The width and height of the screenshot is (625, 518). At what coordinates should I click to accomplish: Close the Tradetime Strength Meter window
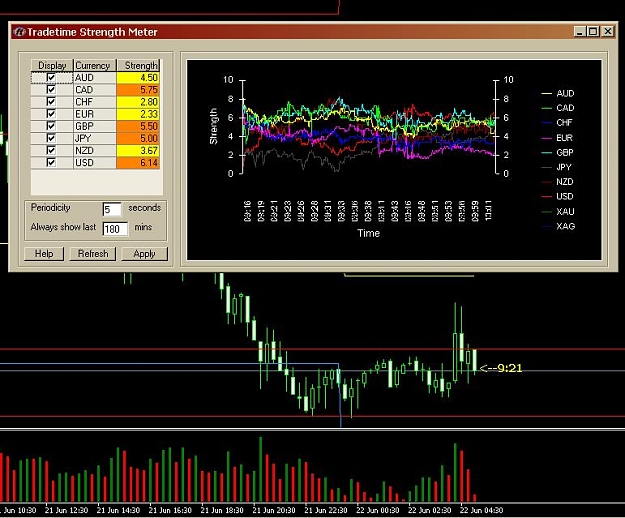[607, 31]
